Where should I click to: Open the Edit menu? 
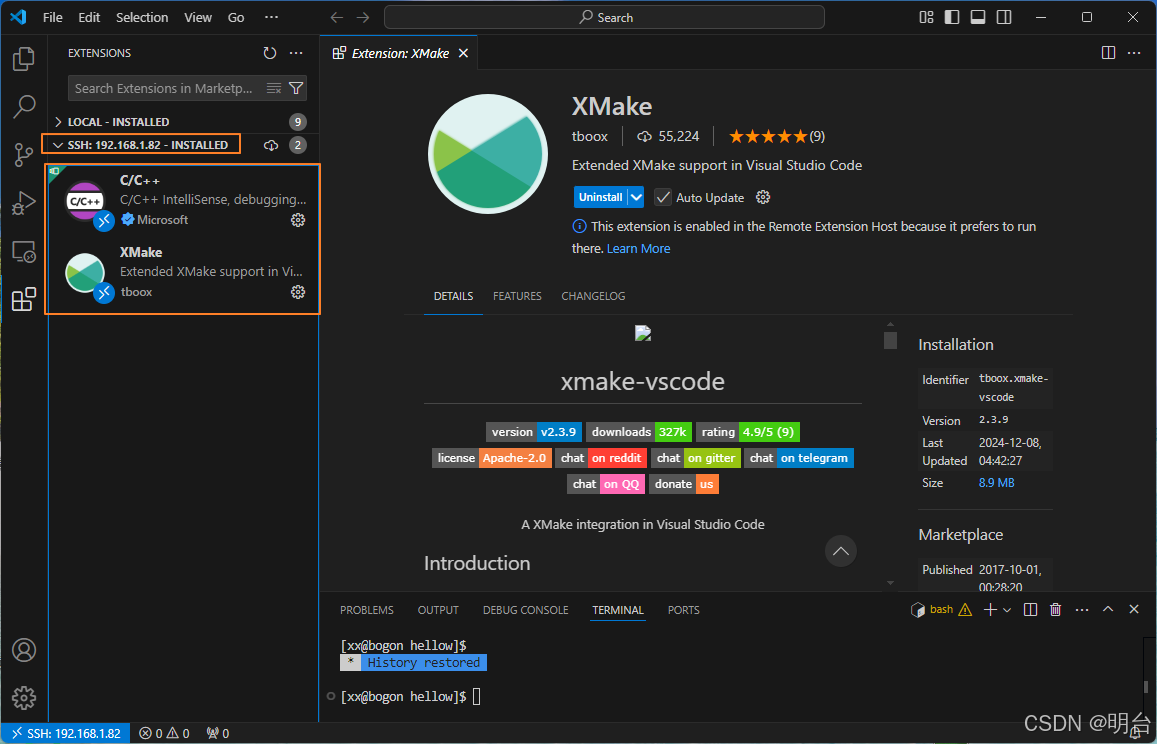pyautogui.click(x=89, y=18)
